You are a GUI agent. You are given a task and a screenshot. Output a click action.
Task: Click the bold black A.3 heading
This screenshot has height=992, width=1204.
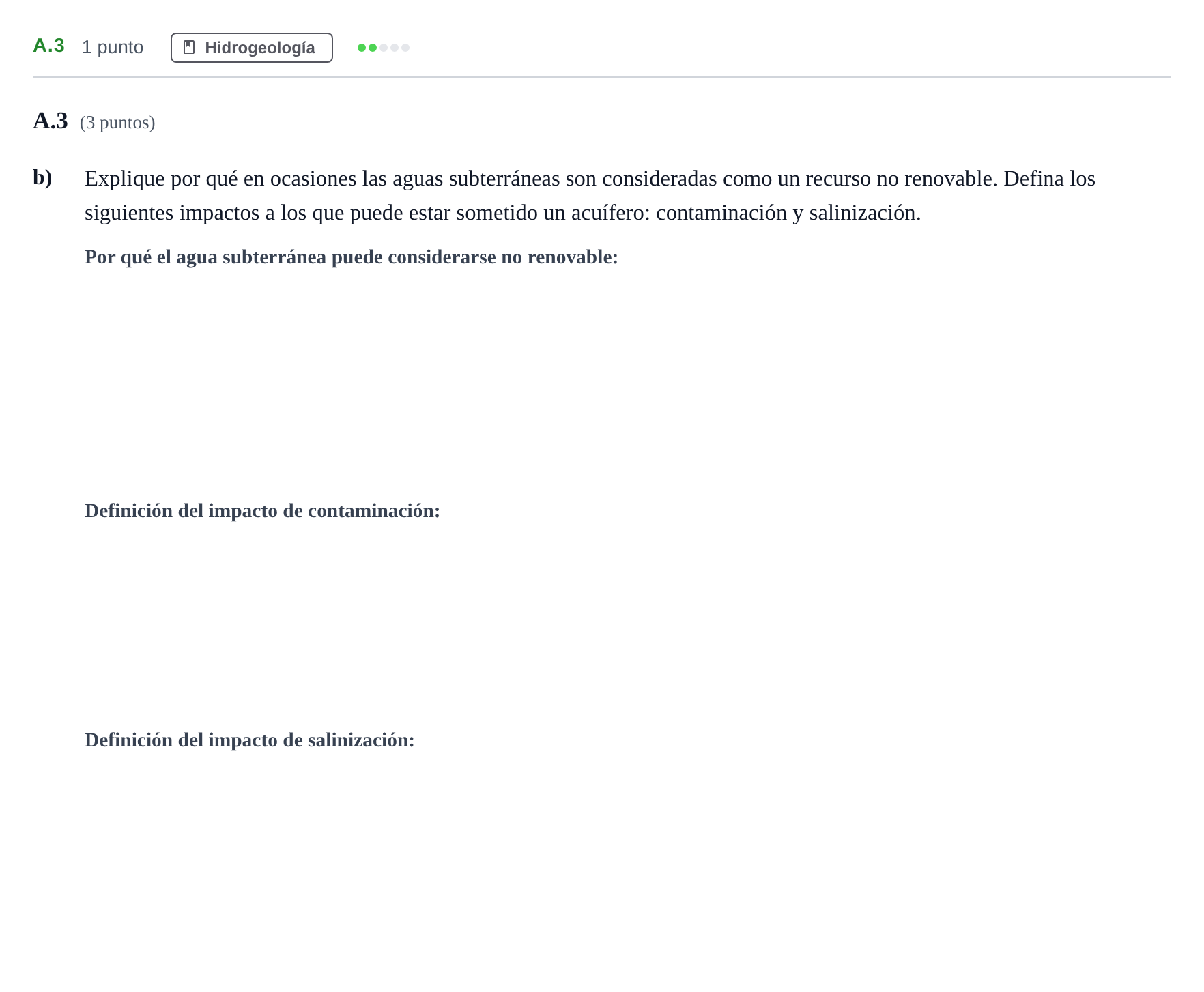[51, 121]
